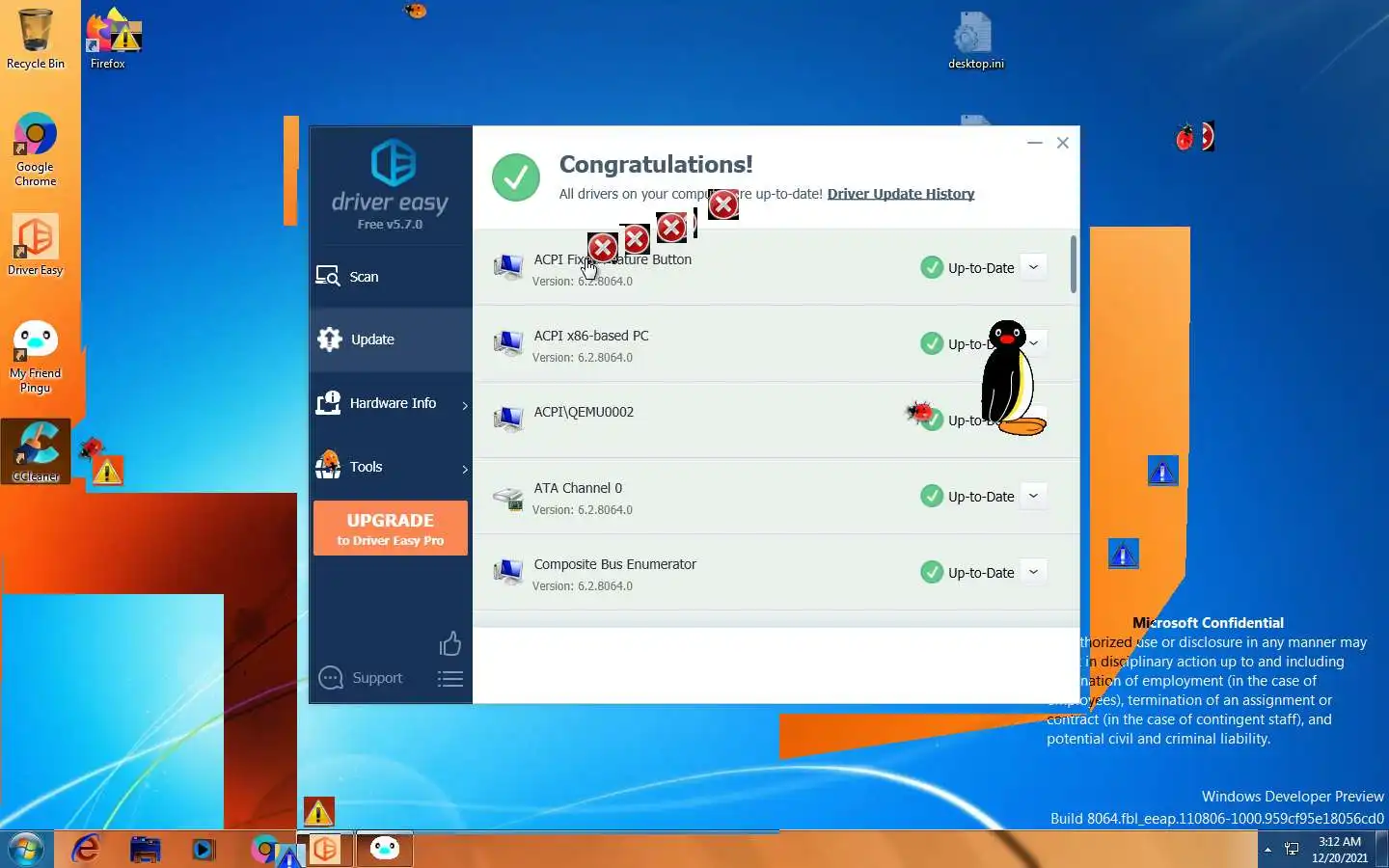Click the Pingu penguin character
Viewport: 1389px width, 868px height.
1011,378
